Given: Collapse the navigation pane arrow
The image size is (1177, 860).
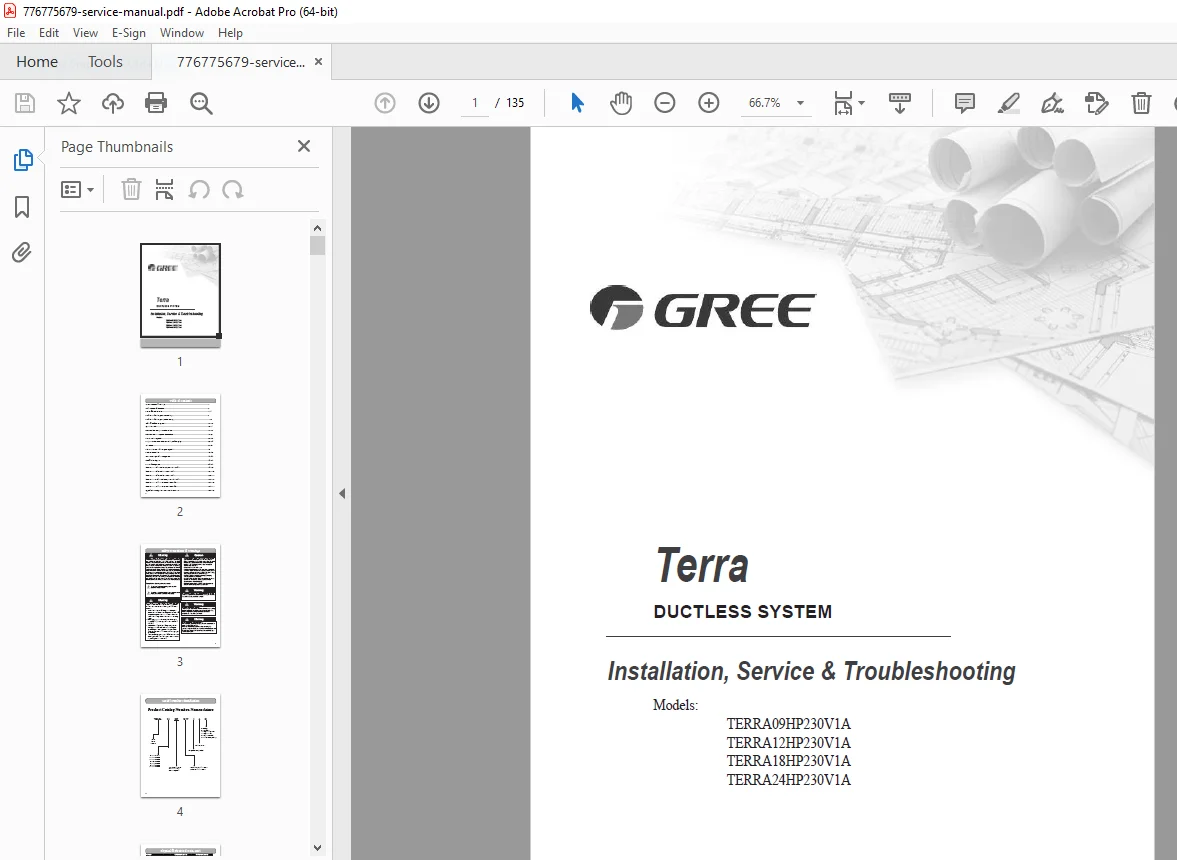Looking at the screenshot, I should point(342,493).
